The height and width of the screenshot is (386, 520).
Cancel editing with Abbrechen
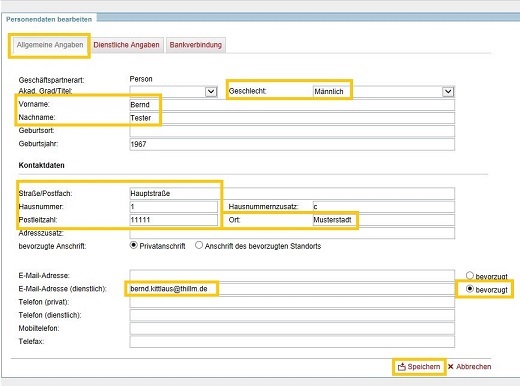pos(469,367)
